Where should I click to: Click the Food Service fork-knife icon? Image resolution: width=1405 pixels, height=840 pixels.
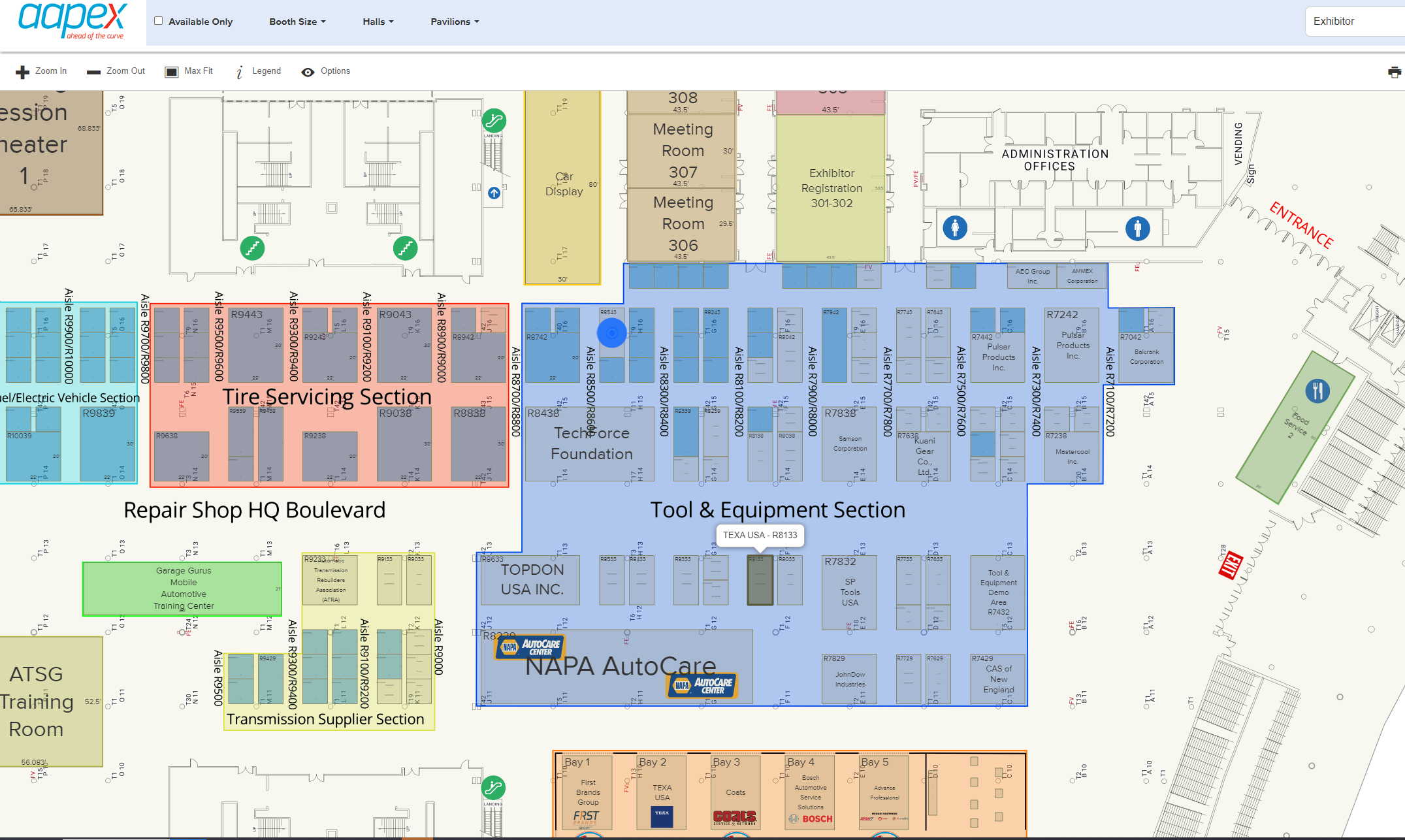point(1317,391)
